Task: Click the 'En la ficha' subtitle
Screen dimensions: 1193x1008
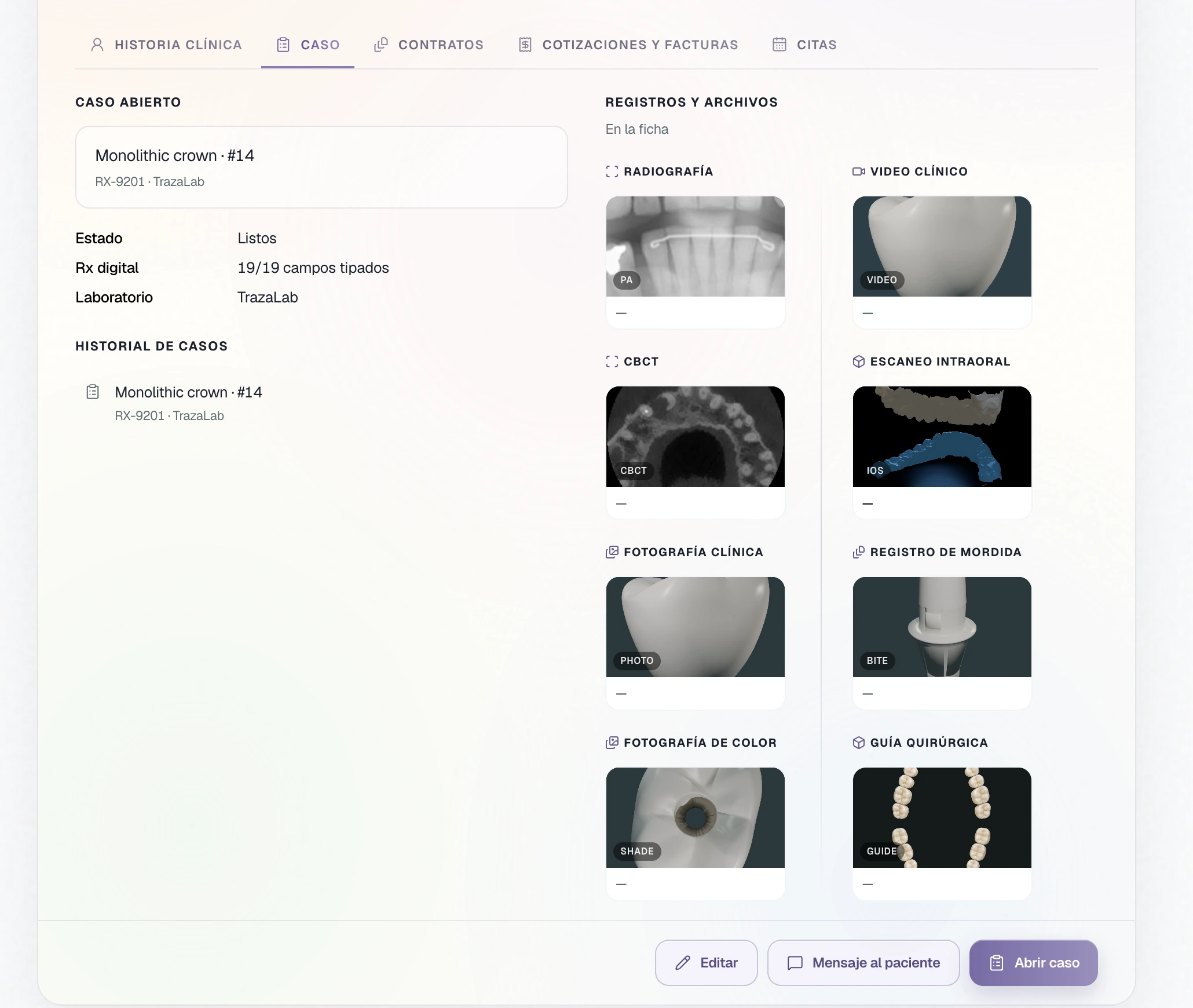Action: coord(637,129)
